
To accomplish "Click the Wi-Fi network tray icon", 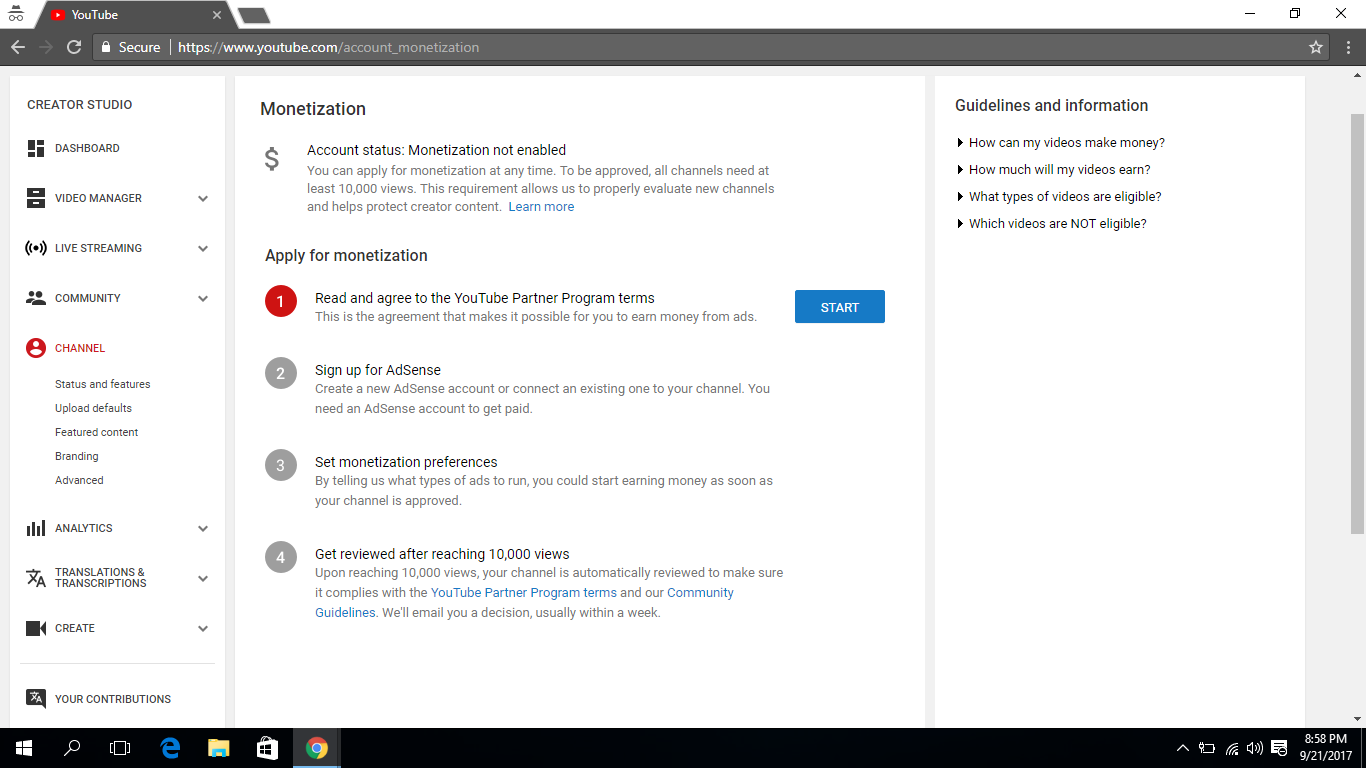I will (x=1232, y=748).
